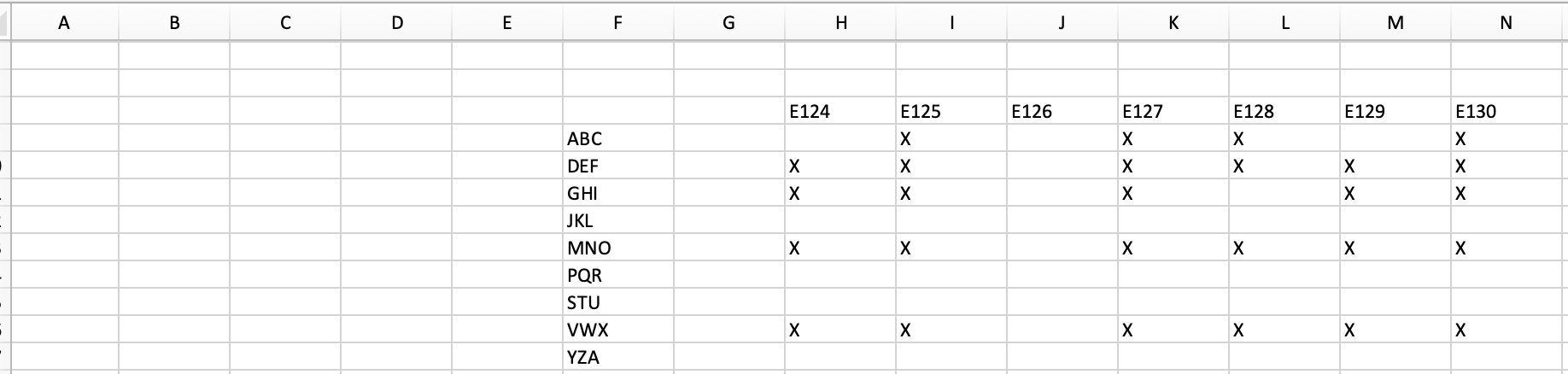
Task: Select the E126 header cell
Action: pyautogui.click(x=1062, y=111)
